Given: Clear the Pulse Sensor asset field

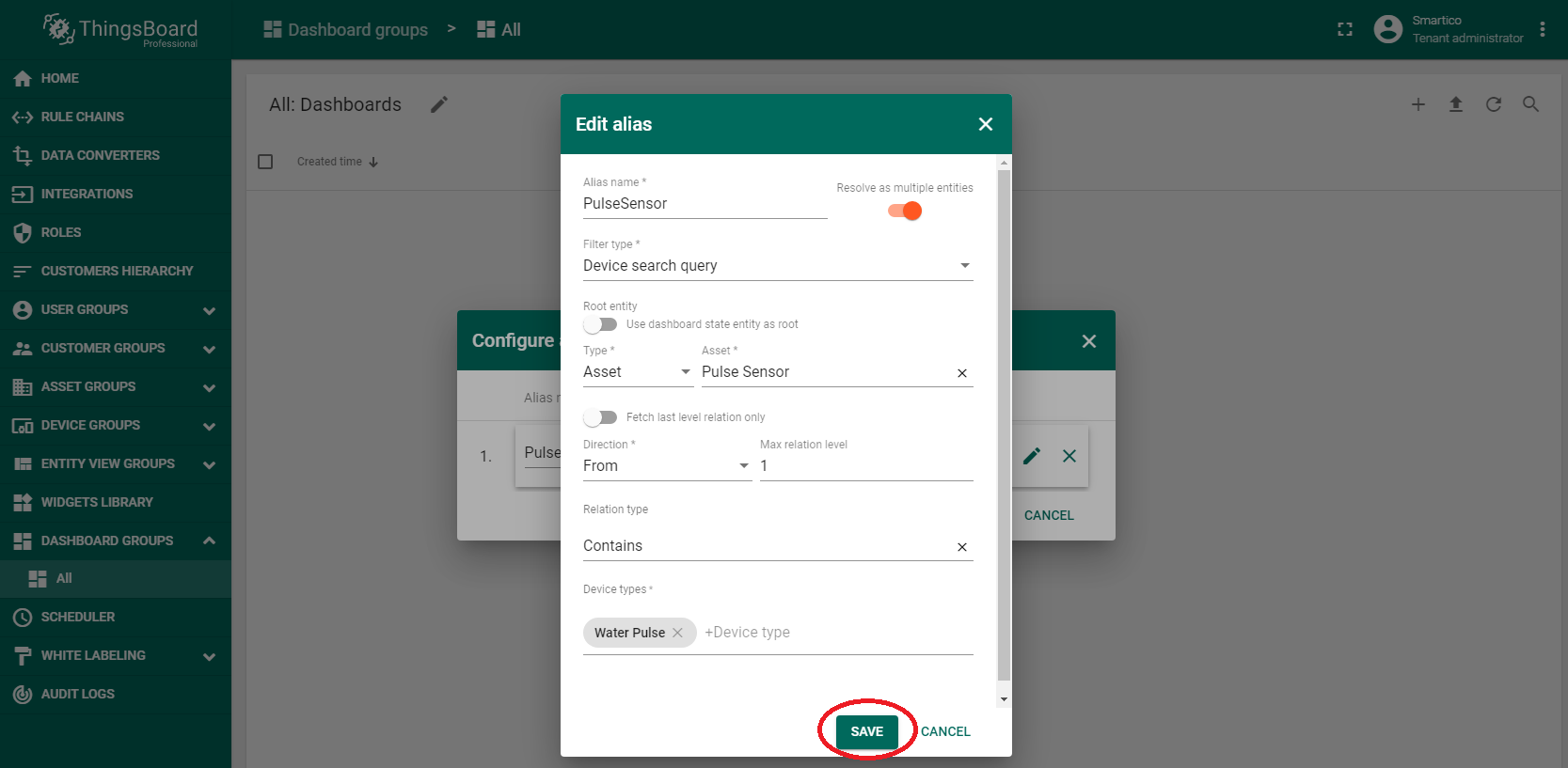Looking at the screenshot, I should pos(962,373).
